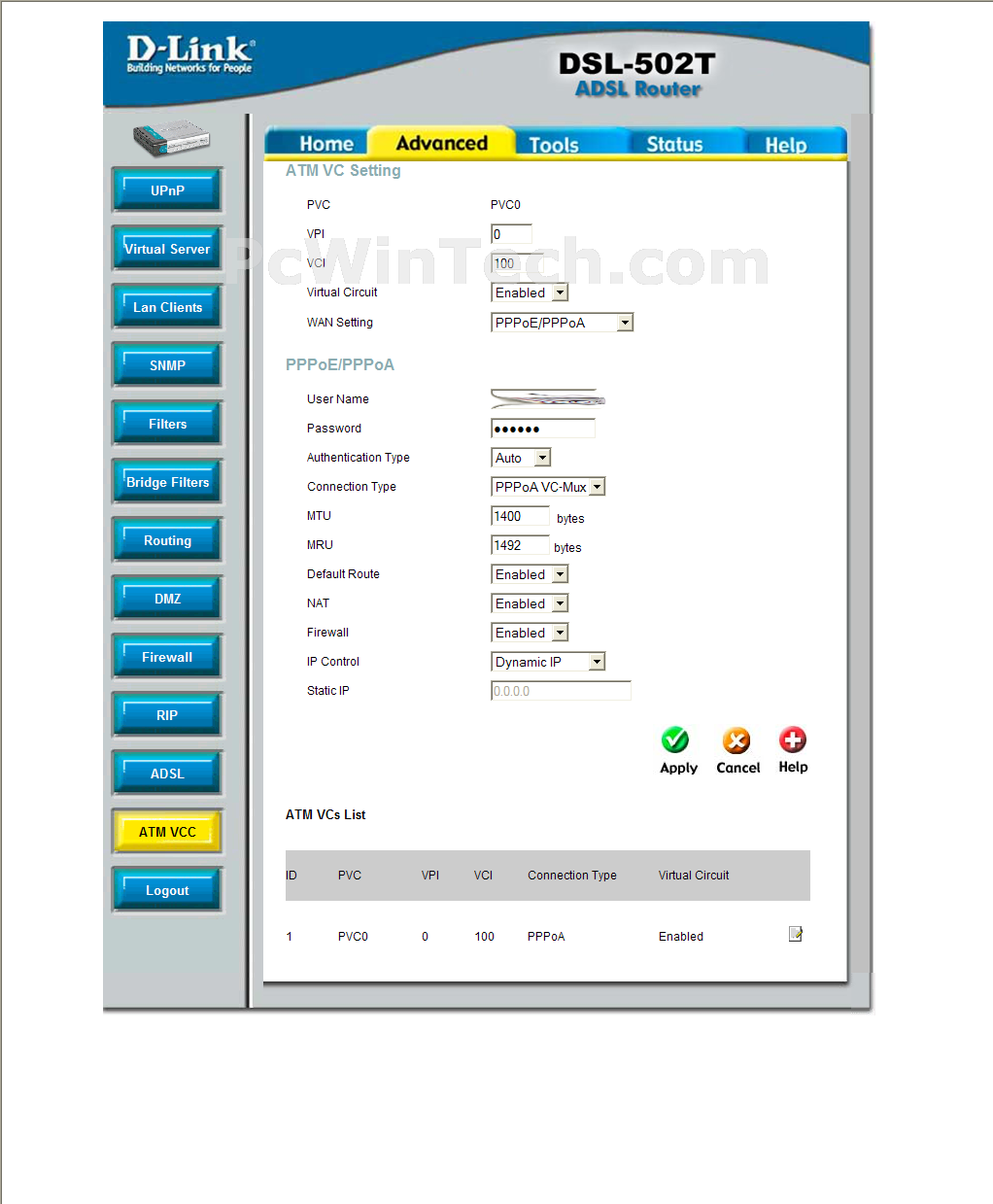The image size is (993, 1204).
Task: Edit the PVC0 entry using the pencil icon
Action: tap(796, 934)
